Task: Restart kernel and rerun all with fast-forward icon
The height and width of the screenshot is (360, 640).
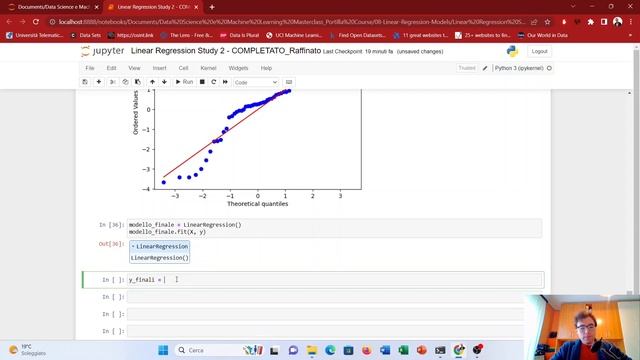Action: [x=225, y=82]
